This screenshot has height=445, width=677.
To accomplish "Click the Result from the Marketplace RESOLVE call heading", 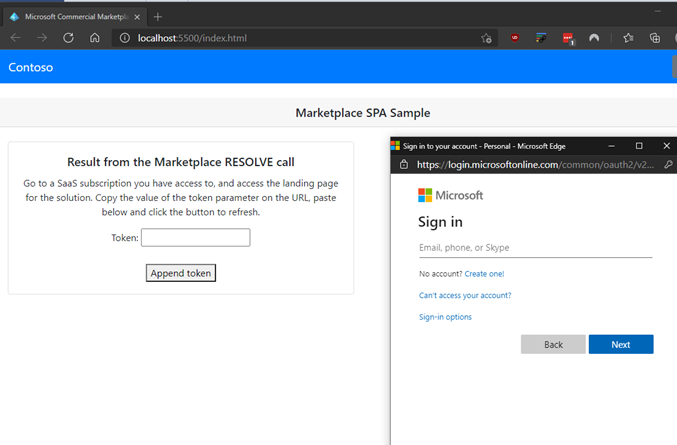I will pos(181,162).
